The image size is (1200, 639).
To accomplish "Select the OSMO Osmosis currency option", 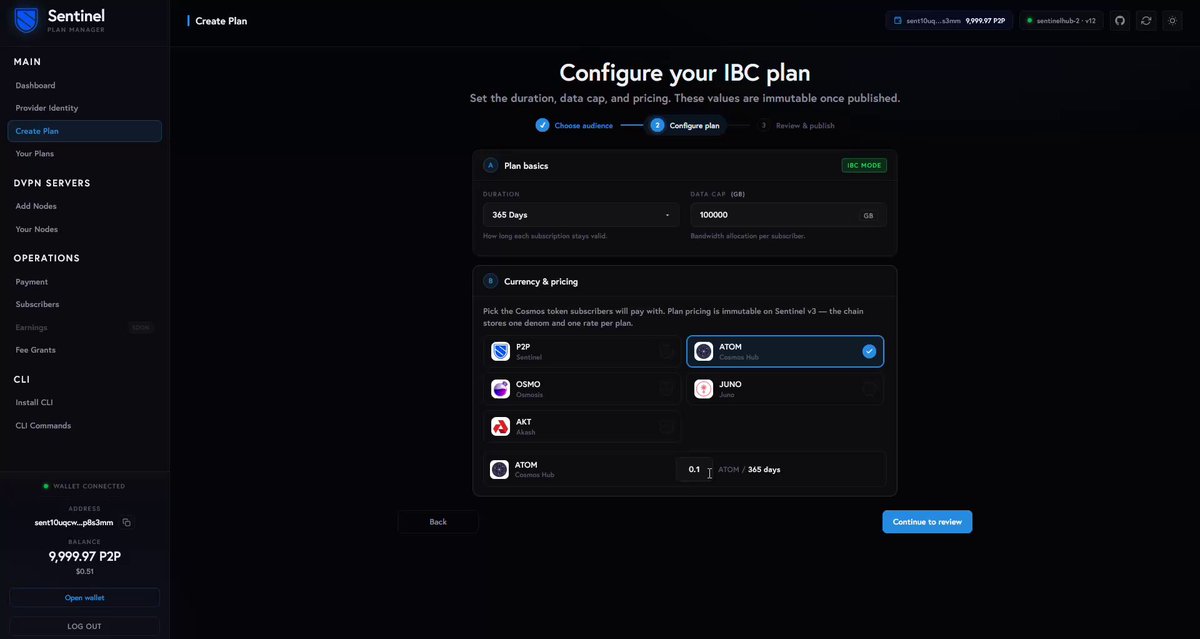I will click(x=582, y=389).
